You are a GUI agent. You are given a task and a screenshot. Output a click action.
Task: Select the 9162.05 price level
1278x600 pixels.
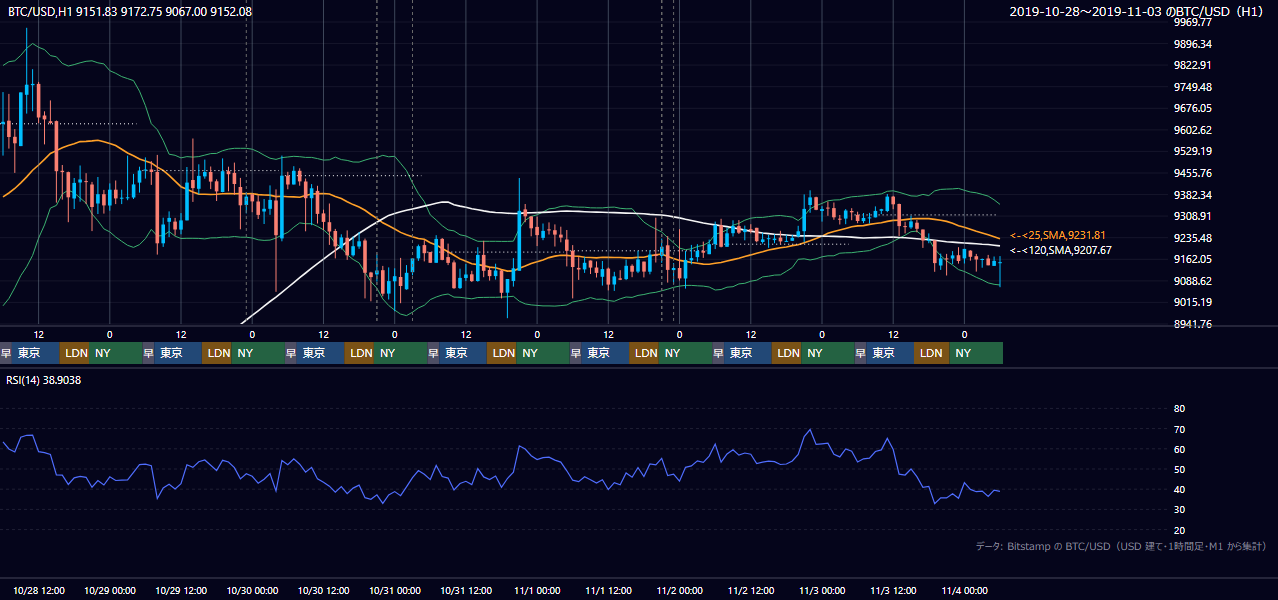pos(1193,259)
